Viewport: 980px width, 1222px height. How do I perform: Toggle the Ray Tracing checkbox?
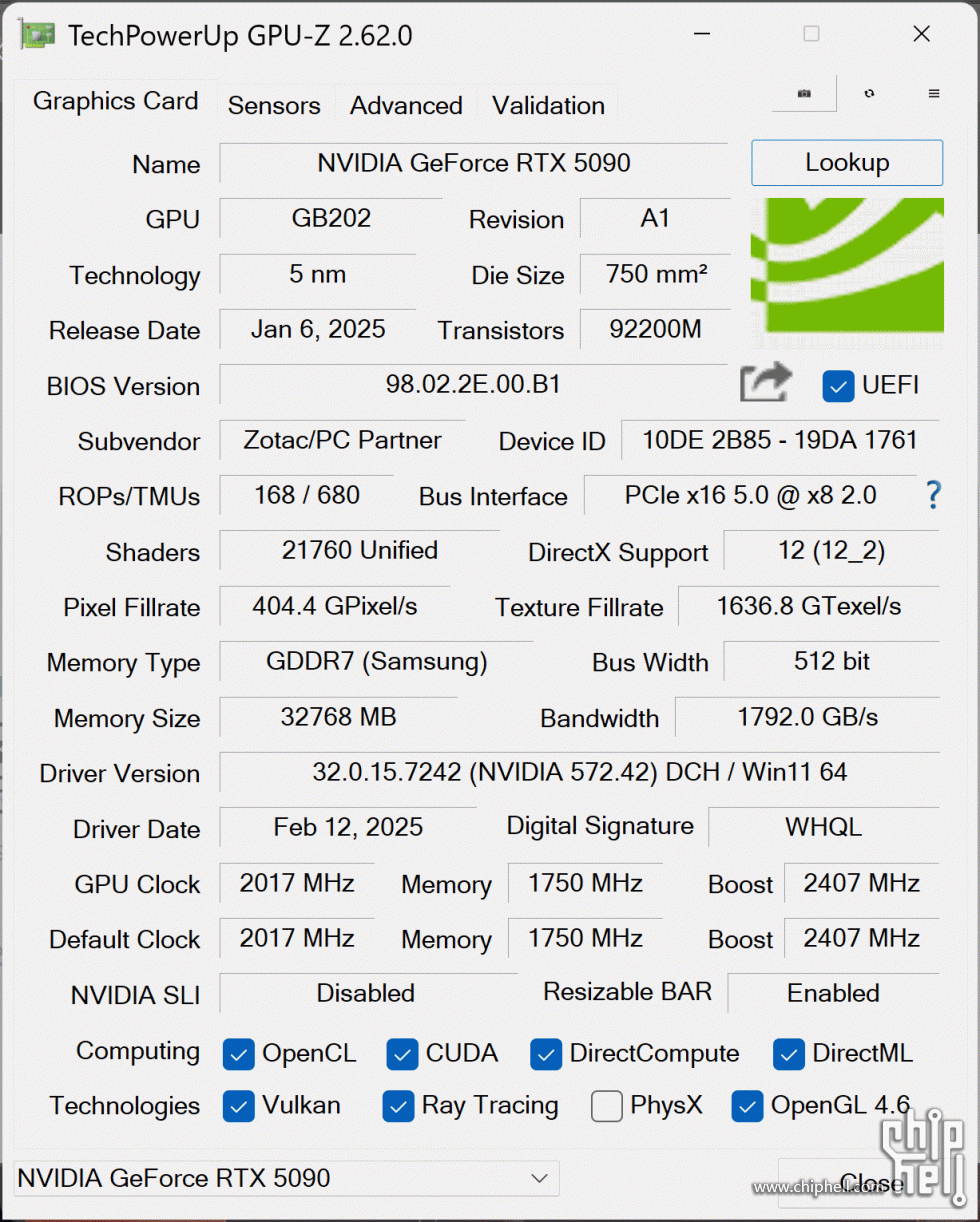398,1106
